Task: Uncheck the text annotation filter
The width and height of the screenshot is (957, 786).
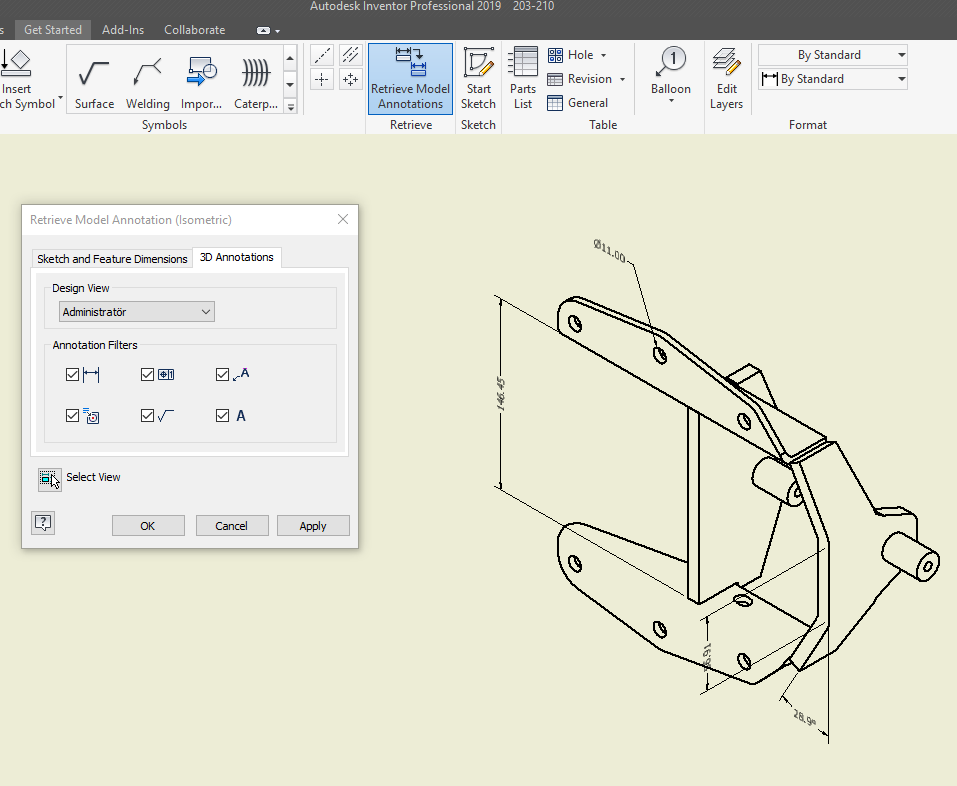Action: pos(222,415)
